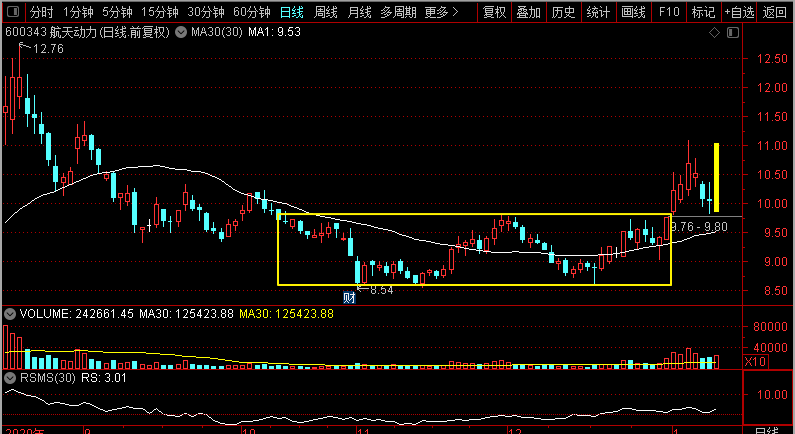The width and height of the screenshot is (795, 434).
Task: Click the 复权 adjustment button
Action: [x=495, y=13]
